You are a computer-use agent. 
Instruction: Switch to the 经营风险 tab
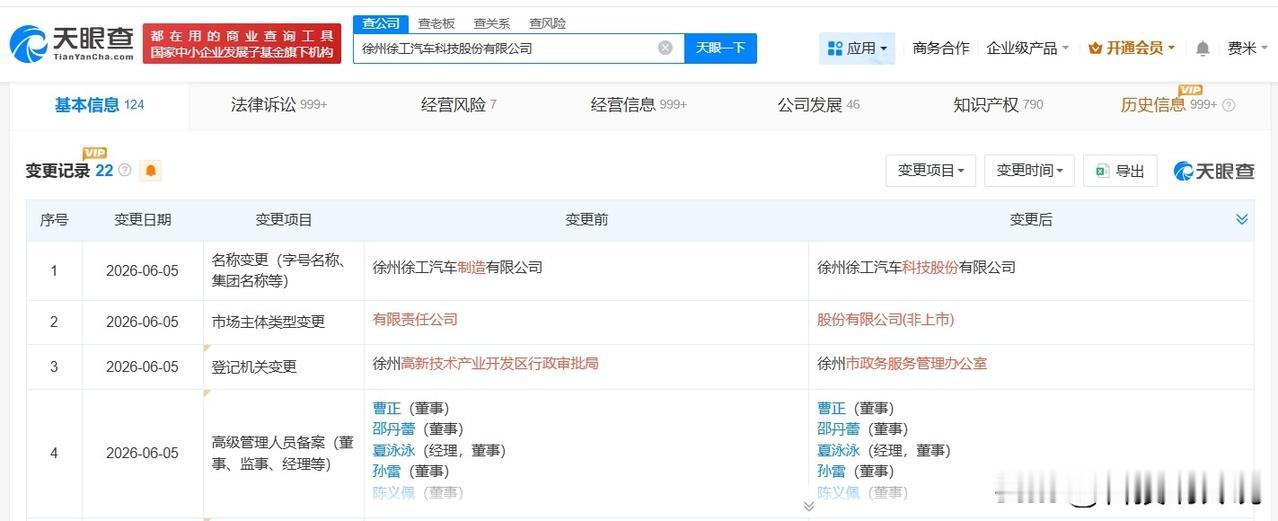pyautogui.click(x=459, y=105)
